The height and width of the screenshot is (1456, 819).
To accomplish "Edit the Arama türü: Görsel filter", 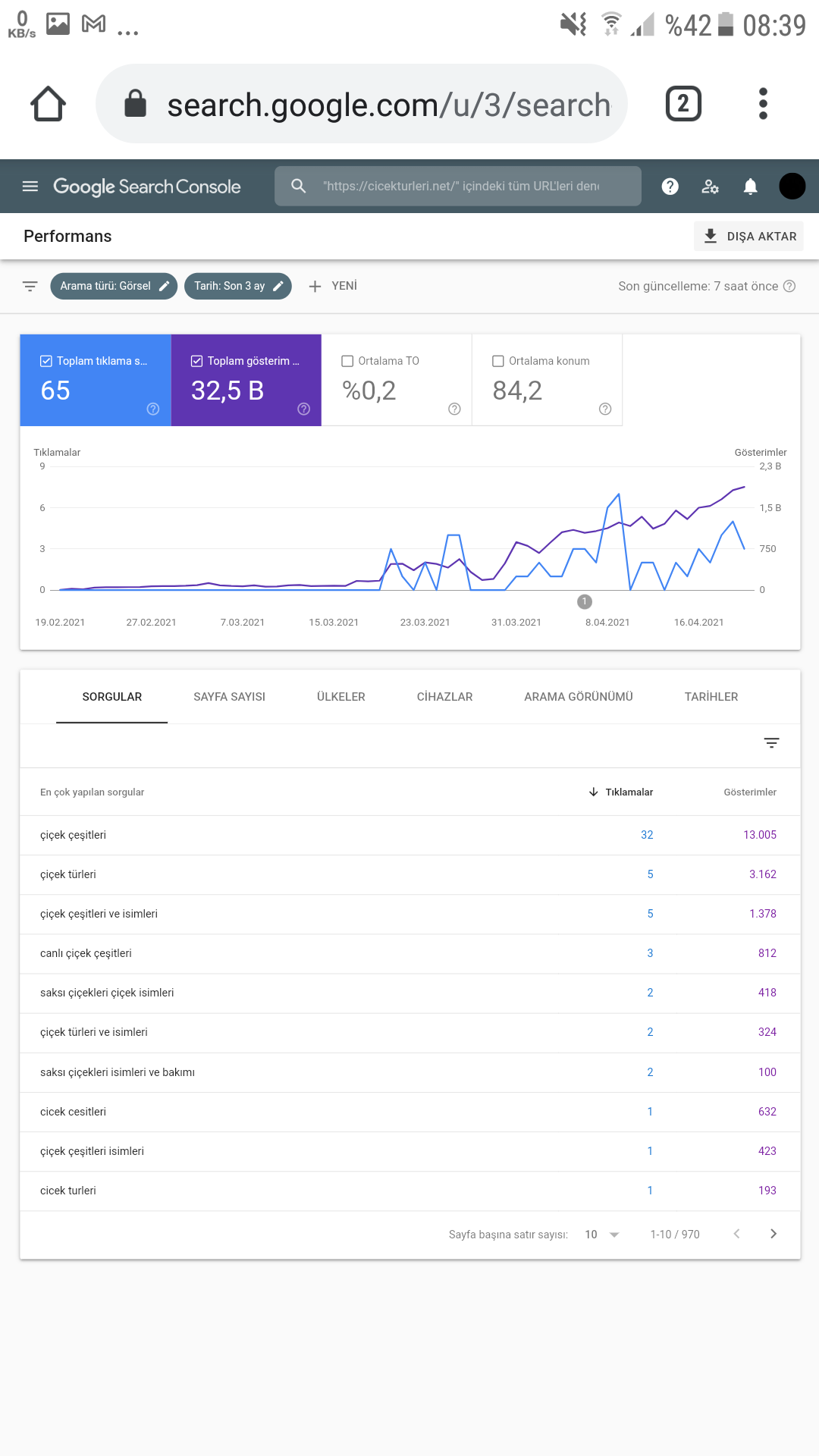I will pos(114,286).
